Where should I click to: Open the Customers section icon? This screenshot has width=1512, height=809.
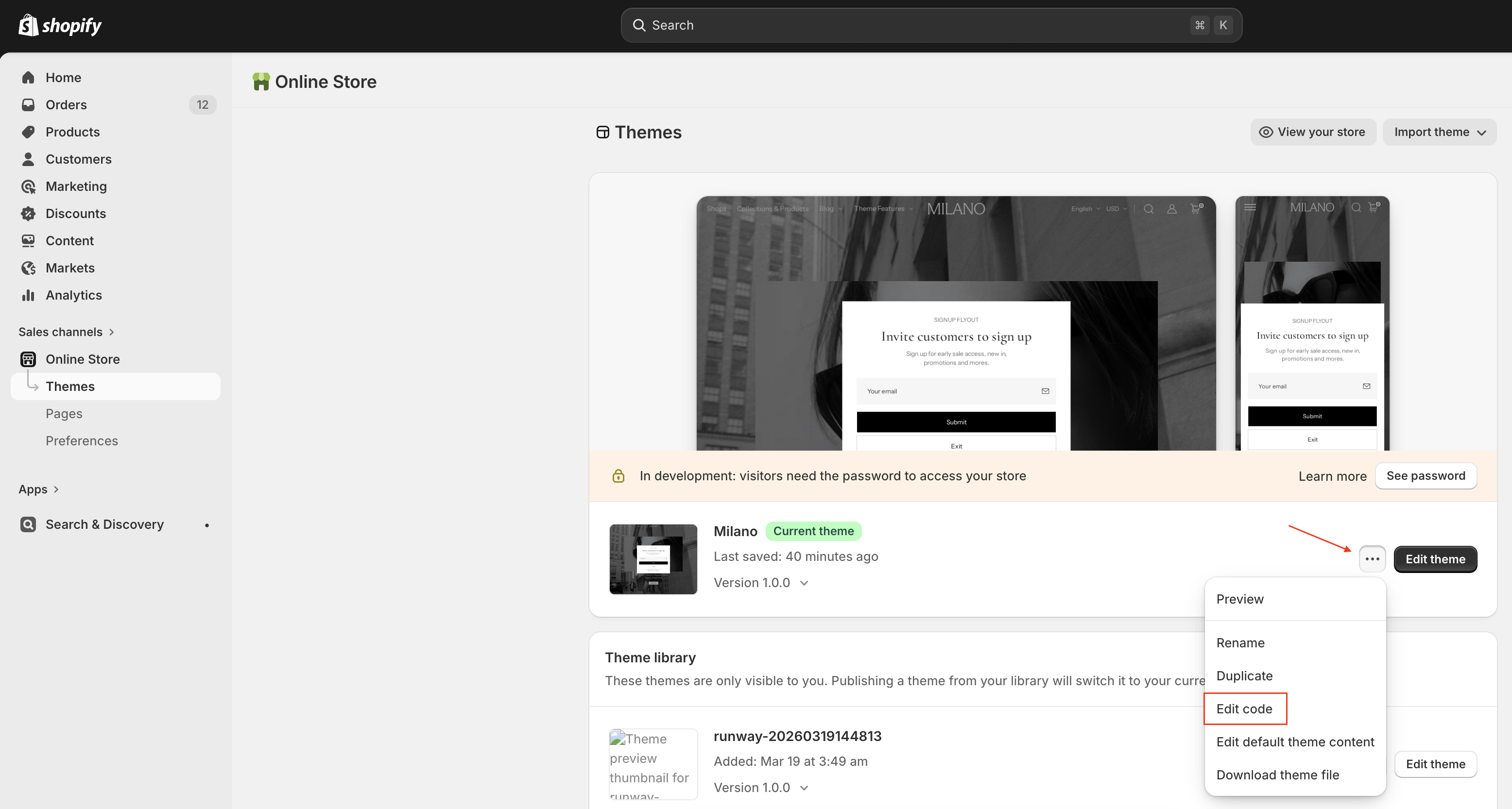[28, 158]
